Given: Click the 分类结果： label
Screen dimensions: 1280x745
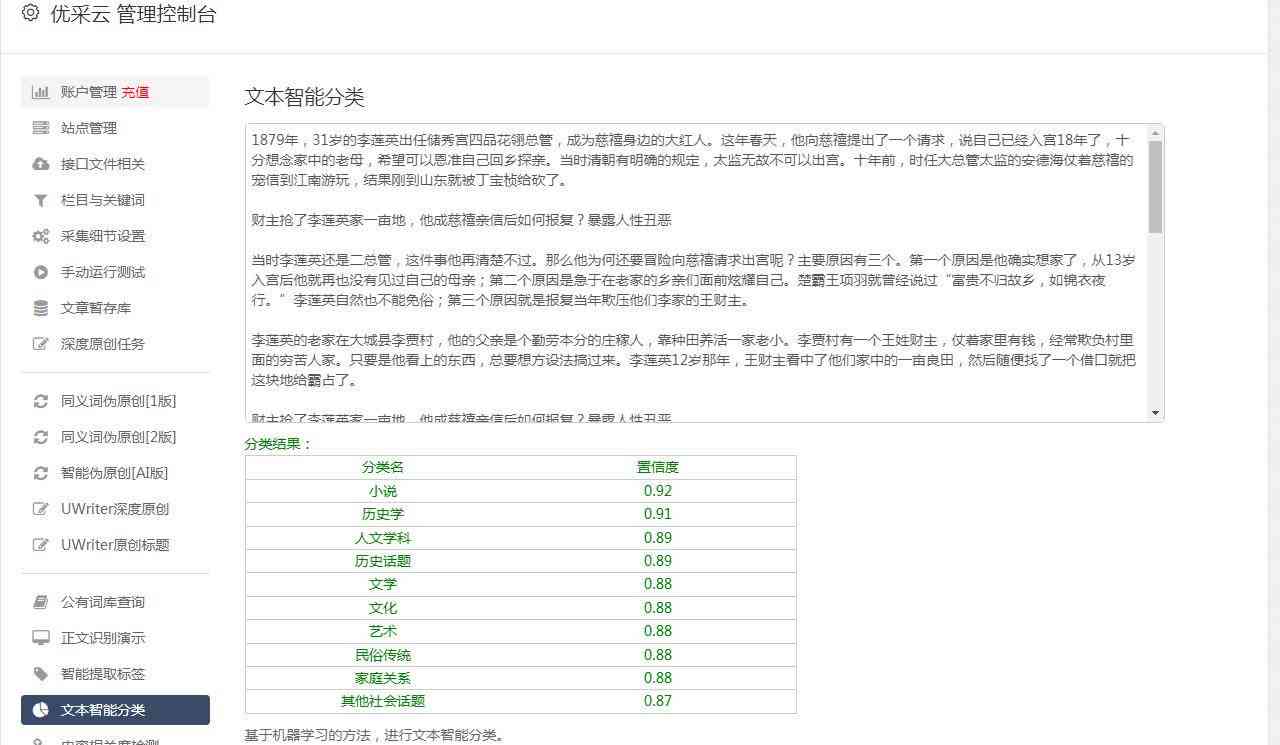Looking at the screenshot, I should (x=278, y=444).
